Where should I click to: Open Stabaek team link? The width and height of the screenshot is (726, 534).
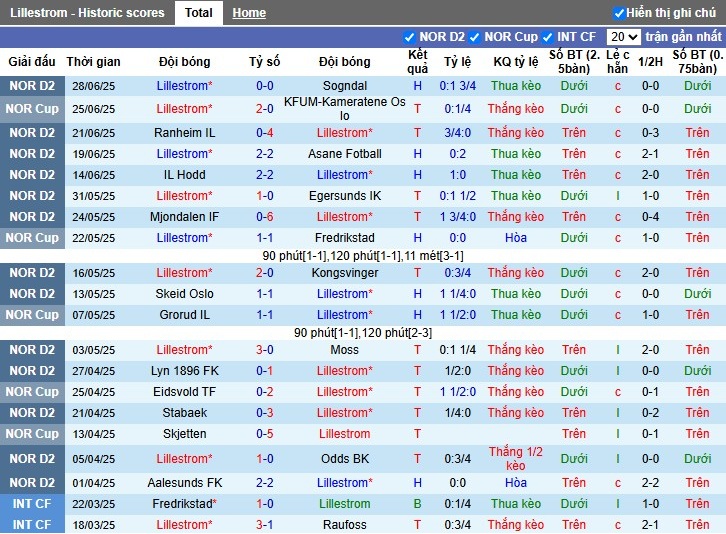tap(184, 413)
